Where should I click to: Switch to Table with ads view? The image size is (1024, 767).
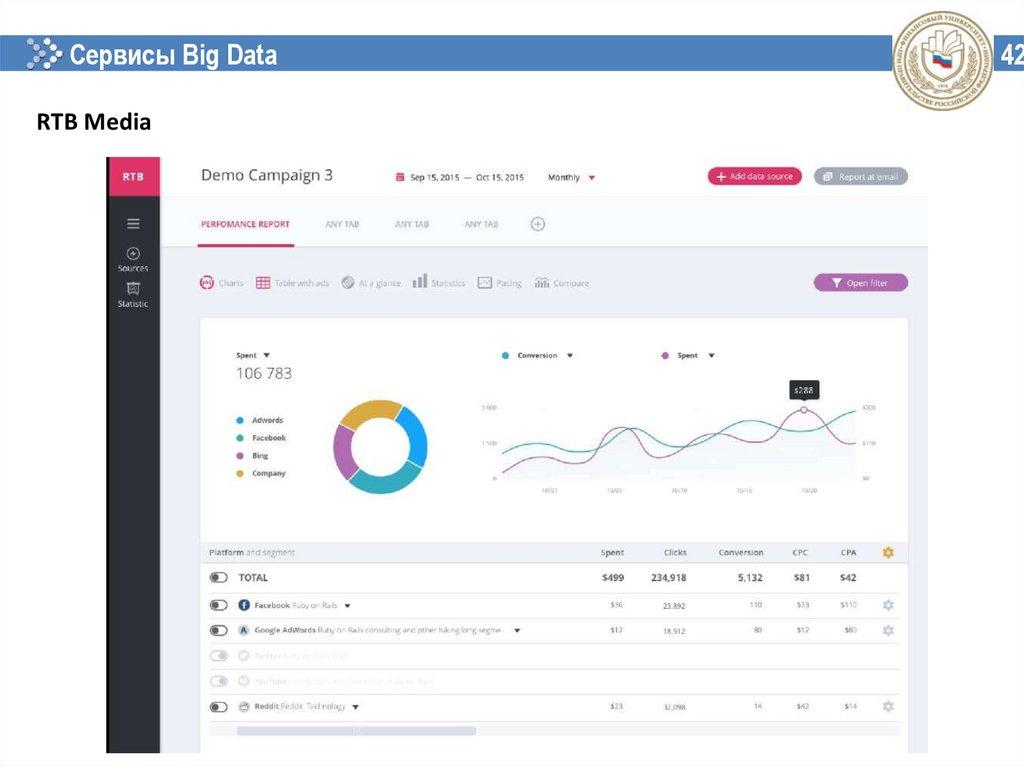[292, 283]
